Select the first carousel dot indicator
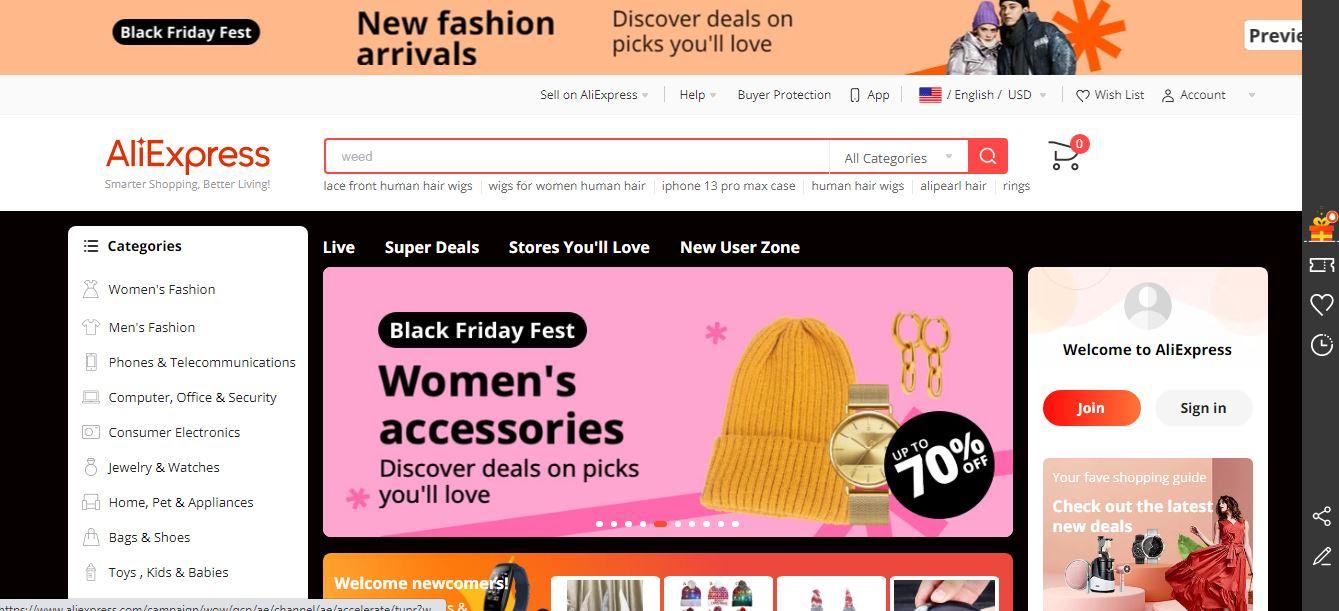 pyautogui.click(x=599, y=523)
